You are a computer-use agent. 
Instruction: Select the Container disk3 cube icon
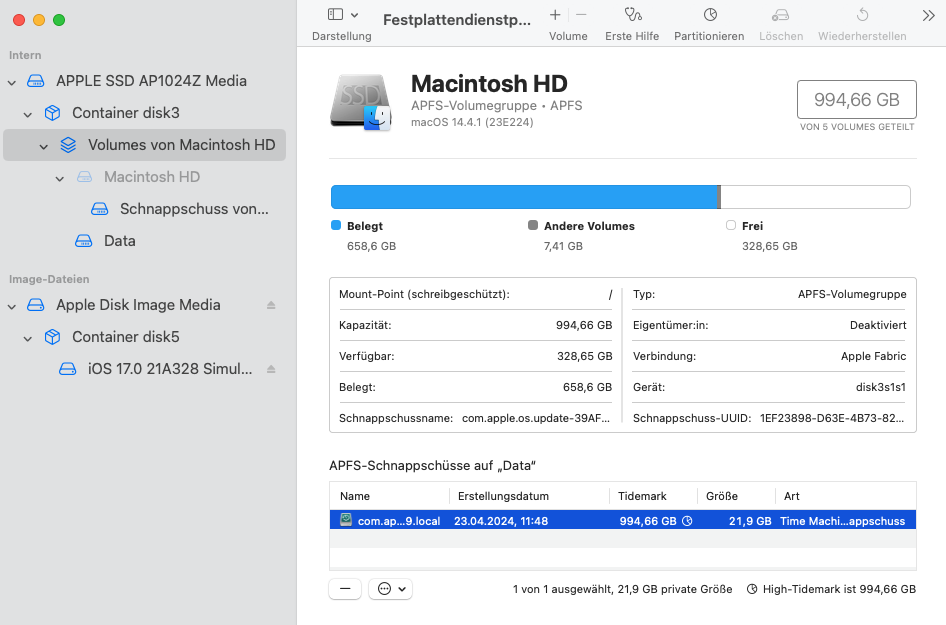click(52, 113)
